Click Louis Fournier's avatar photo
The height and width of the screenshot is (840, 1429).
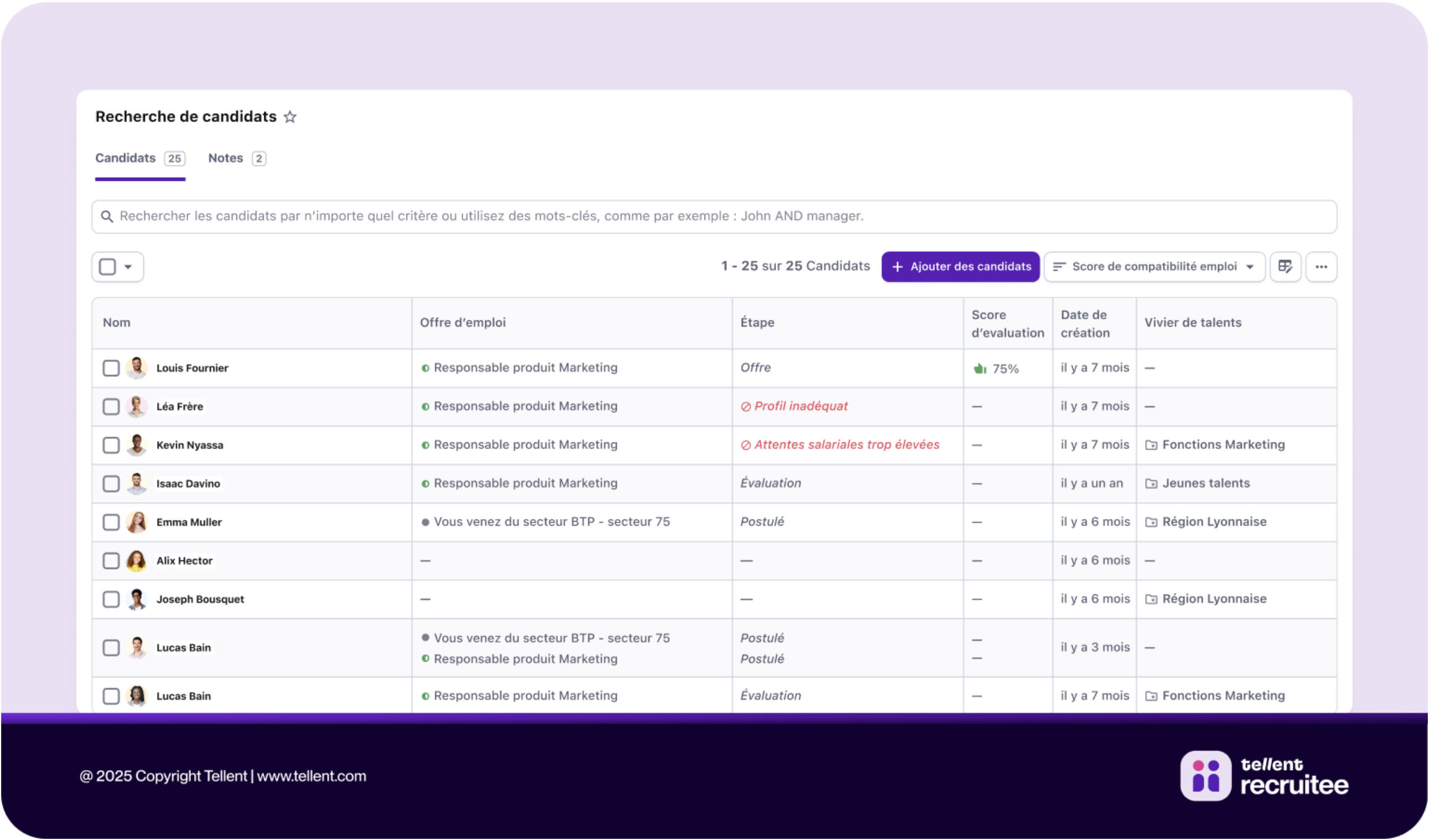[x=137, y=368]
